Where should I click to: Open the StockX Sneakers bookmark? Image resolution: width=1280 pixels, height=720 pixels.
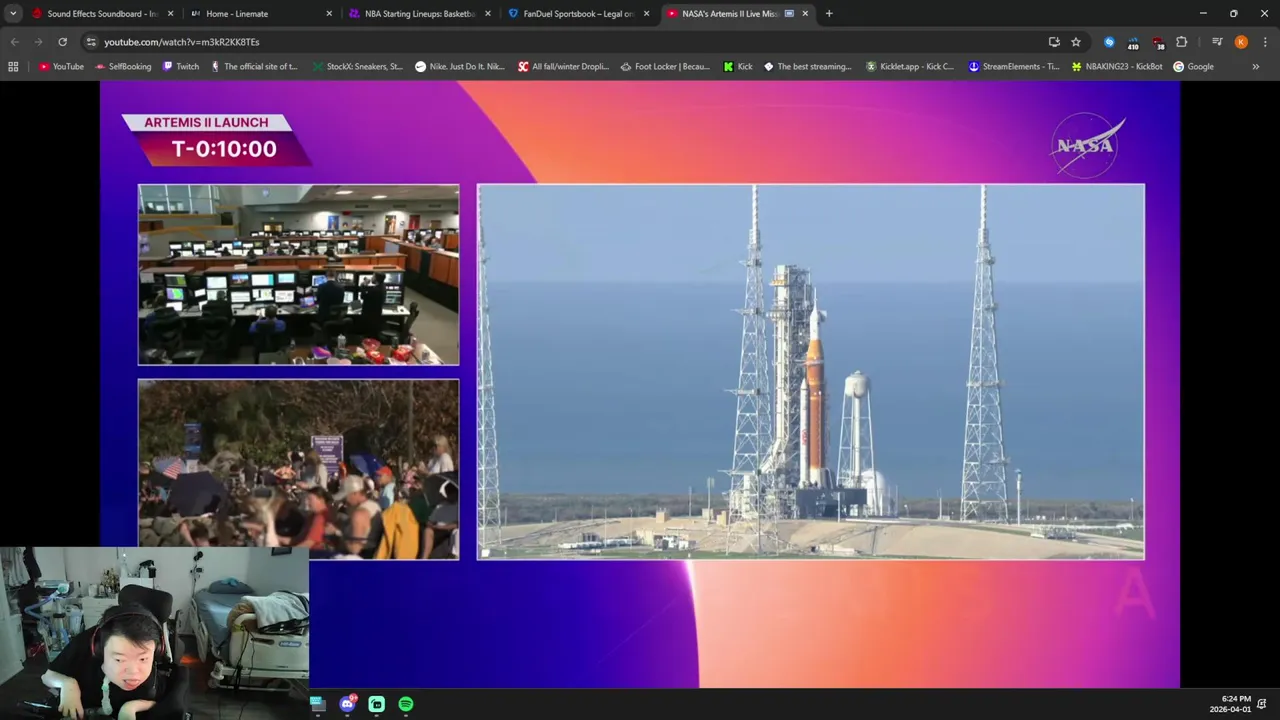(357, 67)
